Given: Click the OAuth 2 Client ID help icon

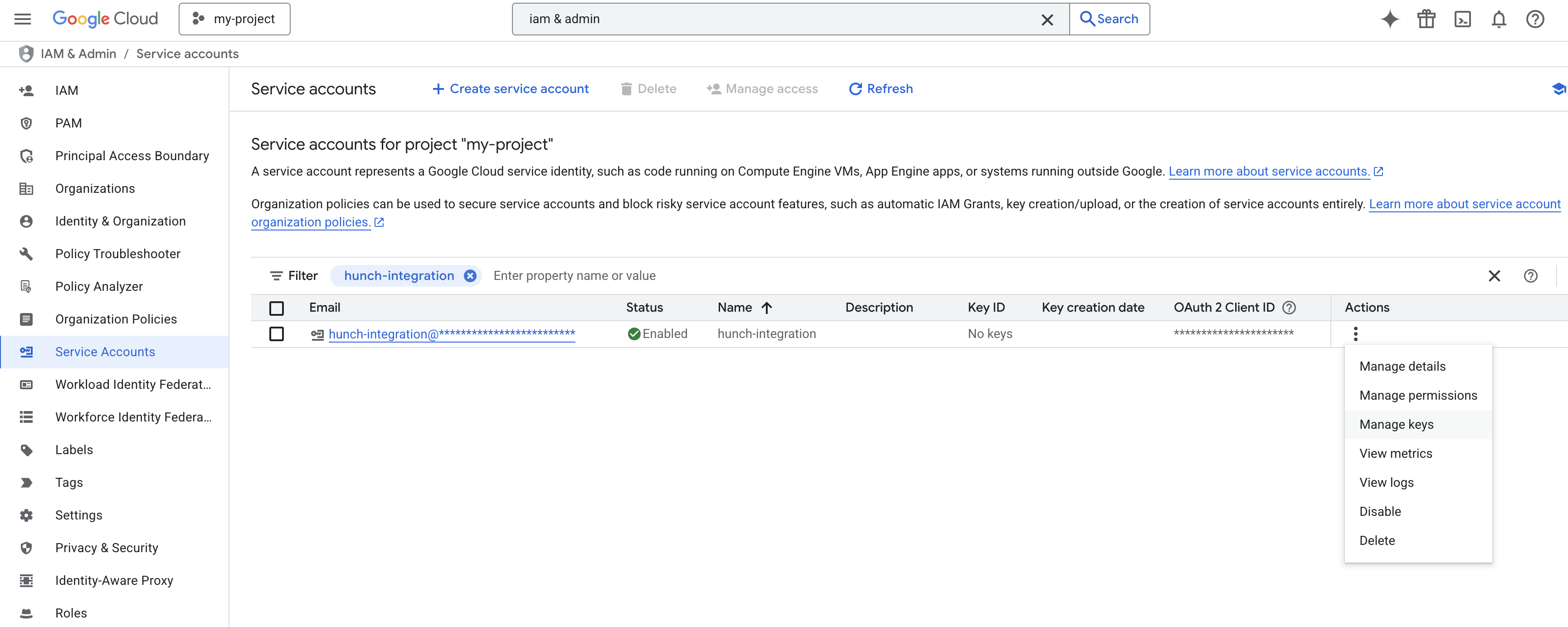Looking at the screenshot, I should (1289, 308).
